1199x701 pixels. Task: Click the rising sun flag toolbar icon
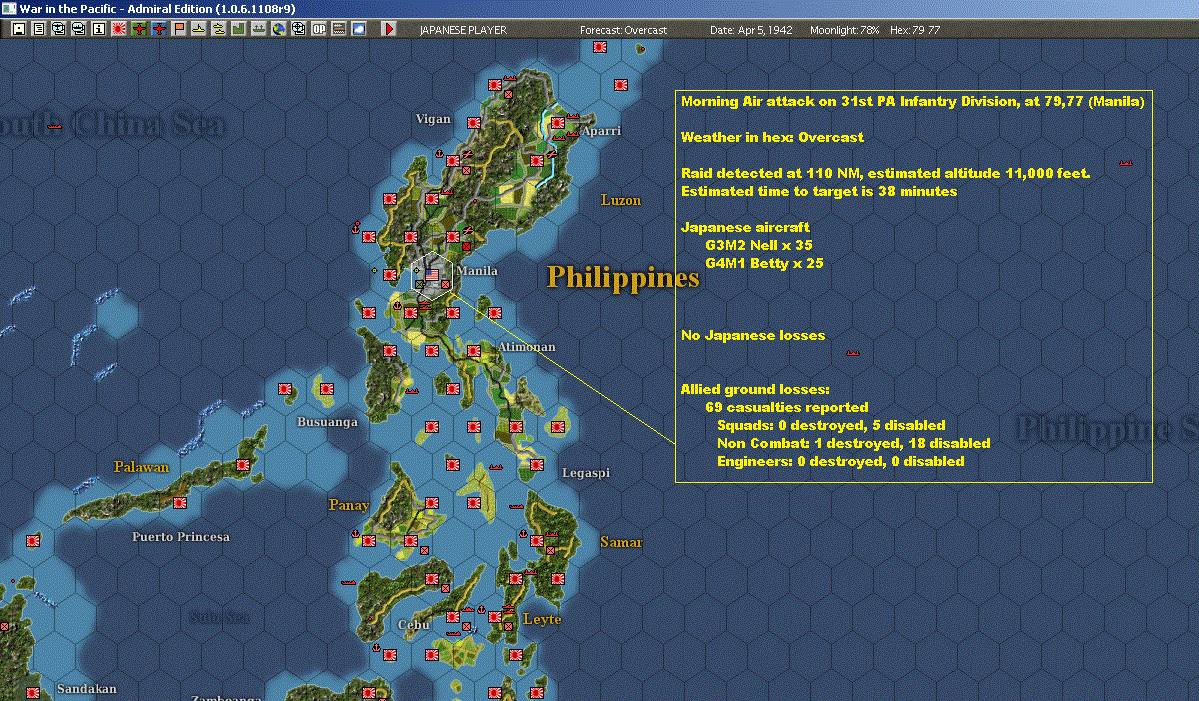pyautogui.click(x=119, y=29)
